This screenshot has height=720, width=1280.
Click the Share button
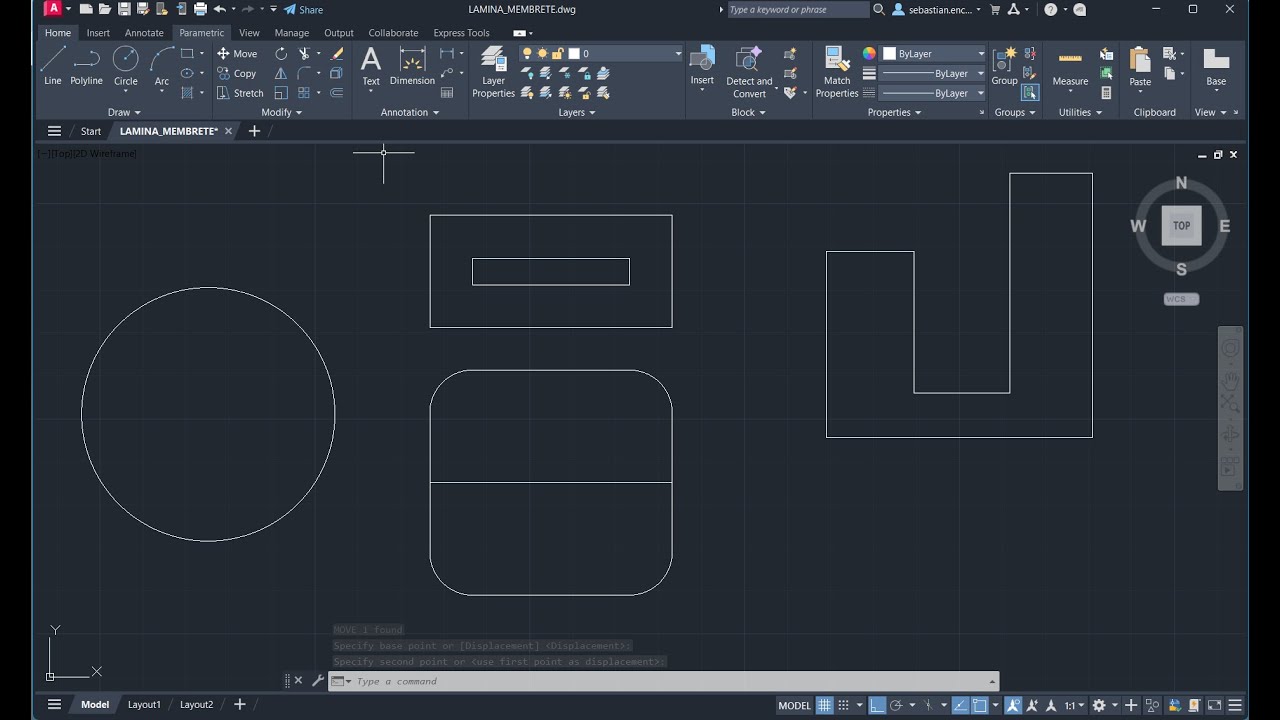303,9
